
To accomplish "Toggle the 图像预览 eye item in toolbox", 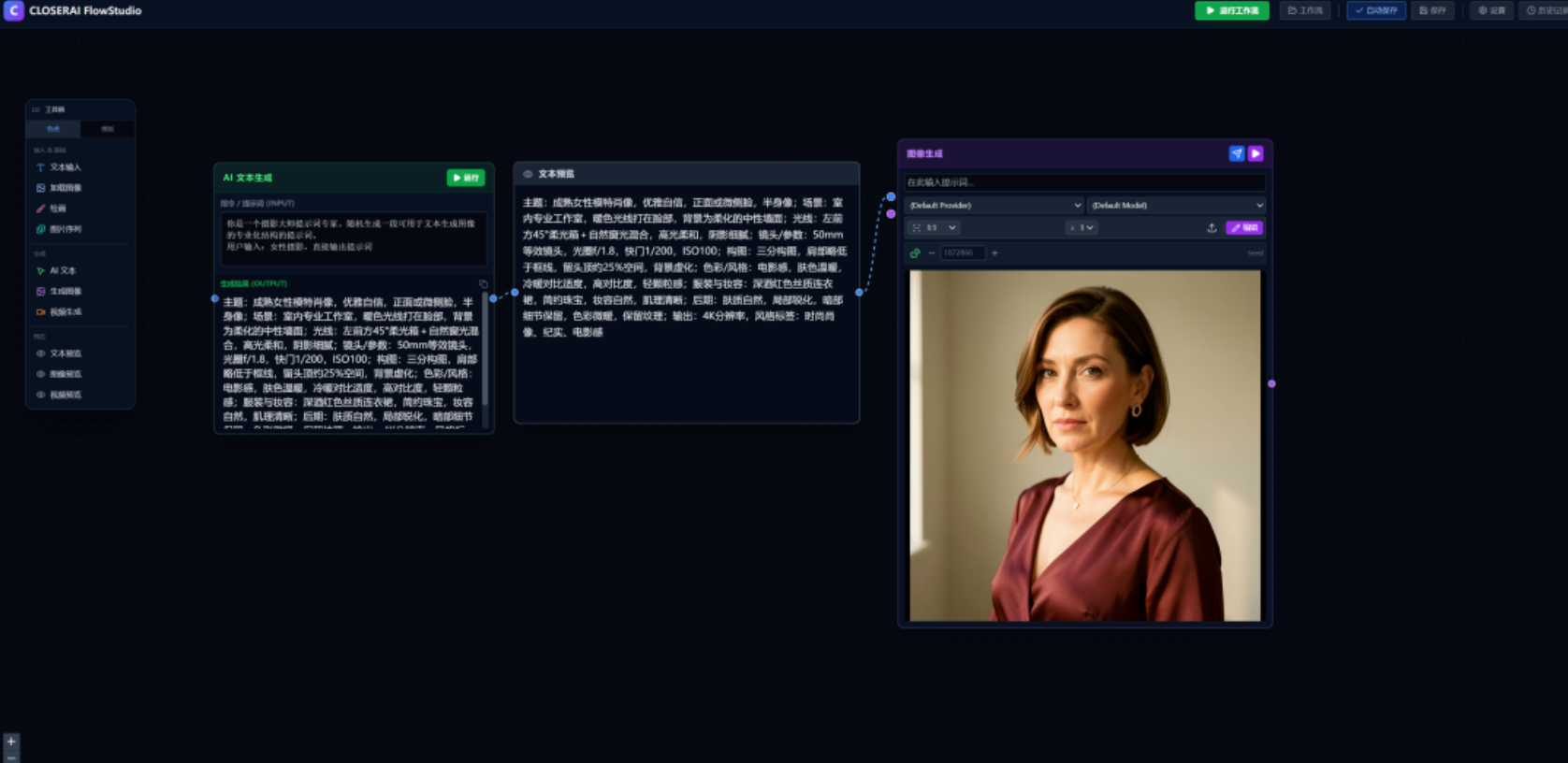I will click(64, 374).
